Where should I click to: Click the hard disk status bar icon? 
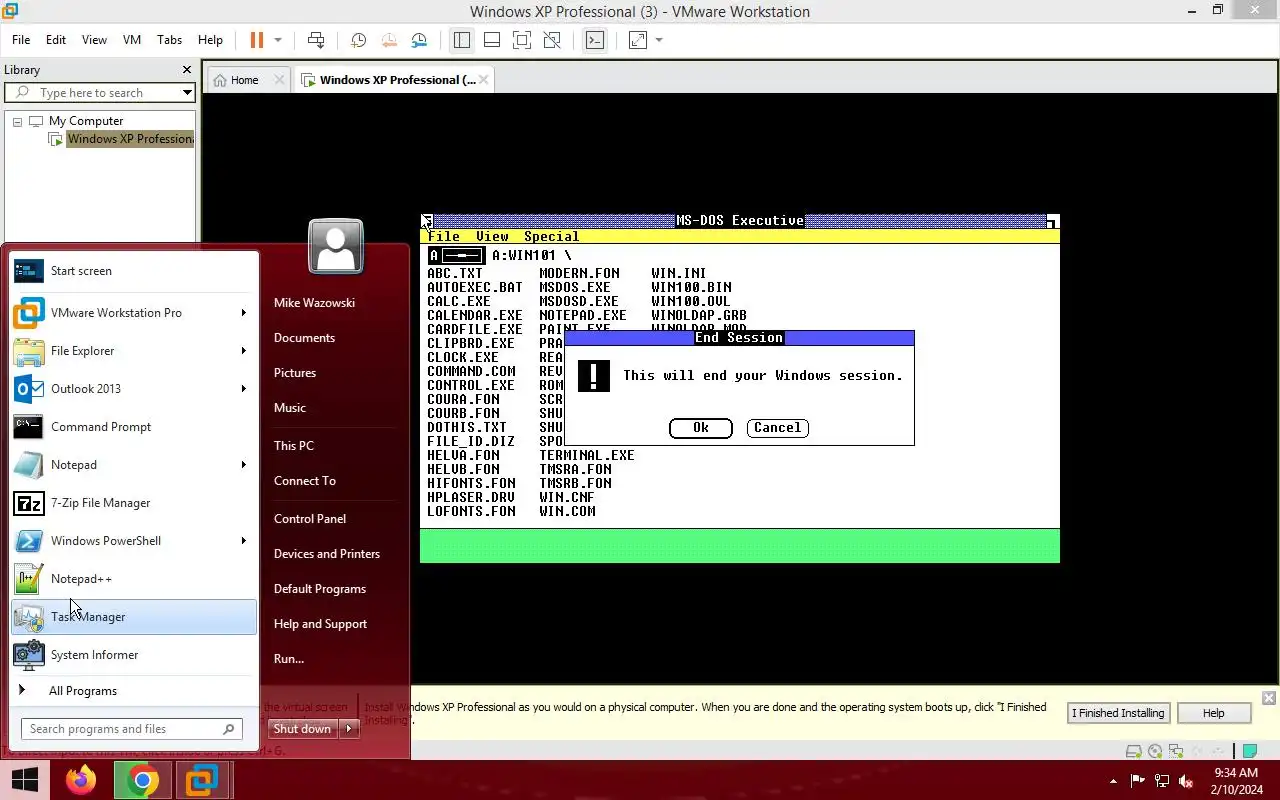point(1133,751)
